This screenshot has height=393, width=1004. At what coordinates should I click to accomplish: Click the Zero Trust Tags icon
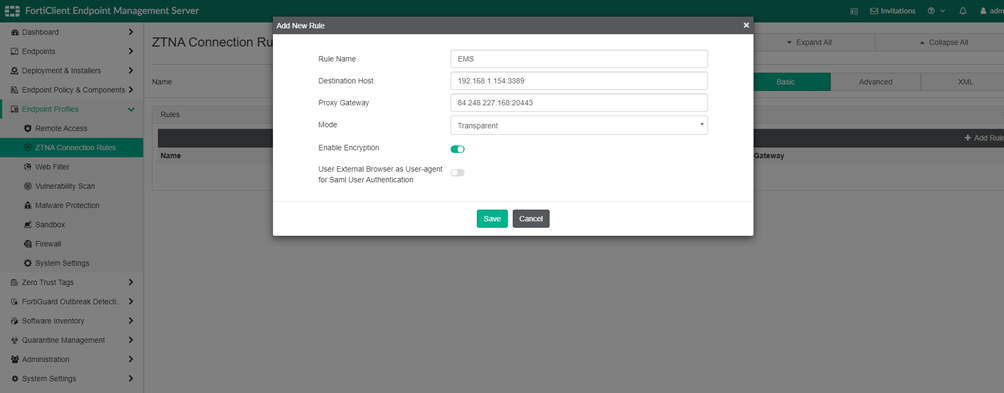pyautogui.click(x=15, y=282)
